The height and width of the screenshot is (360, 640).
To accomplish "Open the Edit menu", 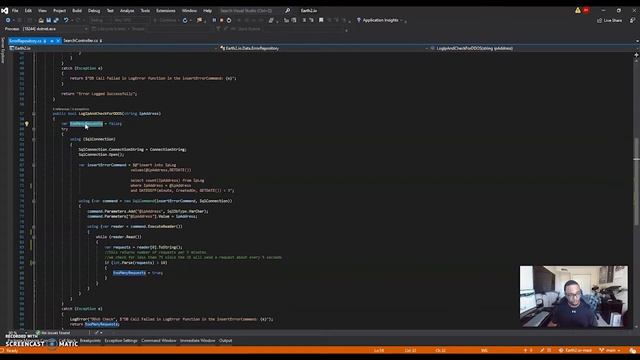I will 28,11.
